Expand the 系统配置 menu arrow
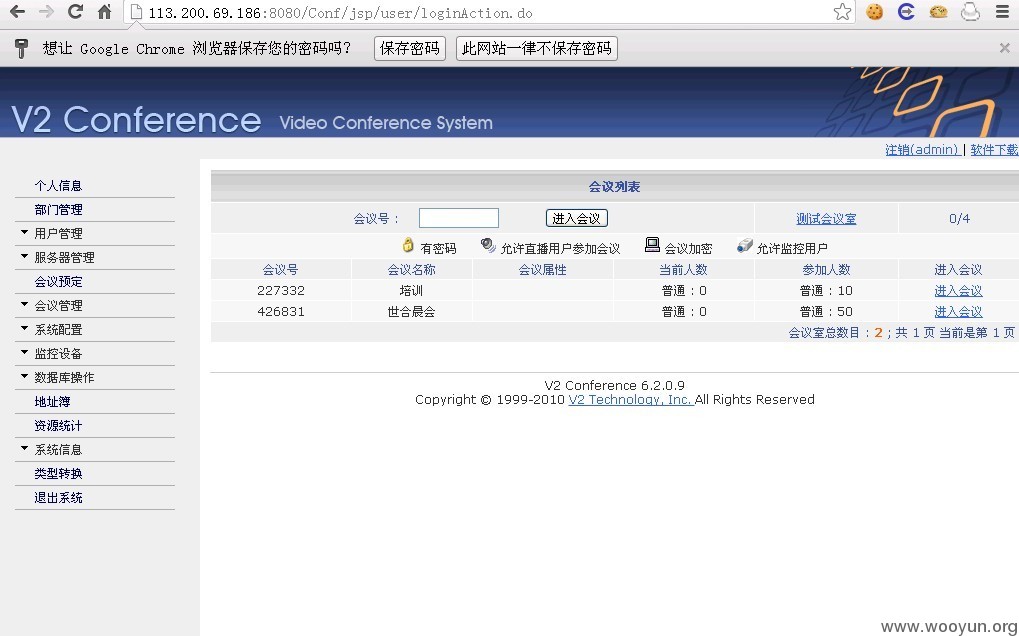 [x=25, y=328]
